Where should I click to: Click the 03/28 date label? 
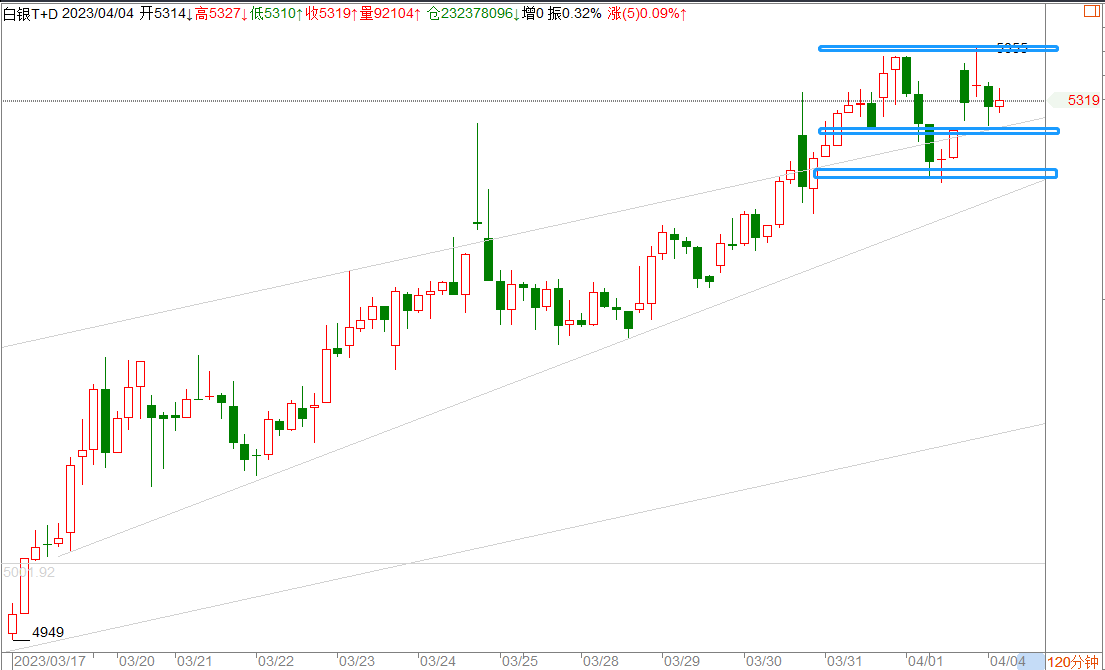click(x=601, y=662)
